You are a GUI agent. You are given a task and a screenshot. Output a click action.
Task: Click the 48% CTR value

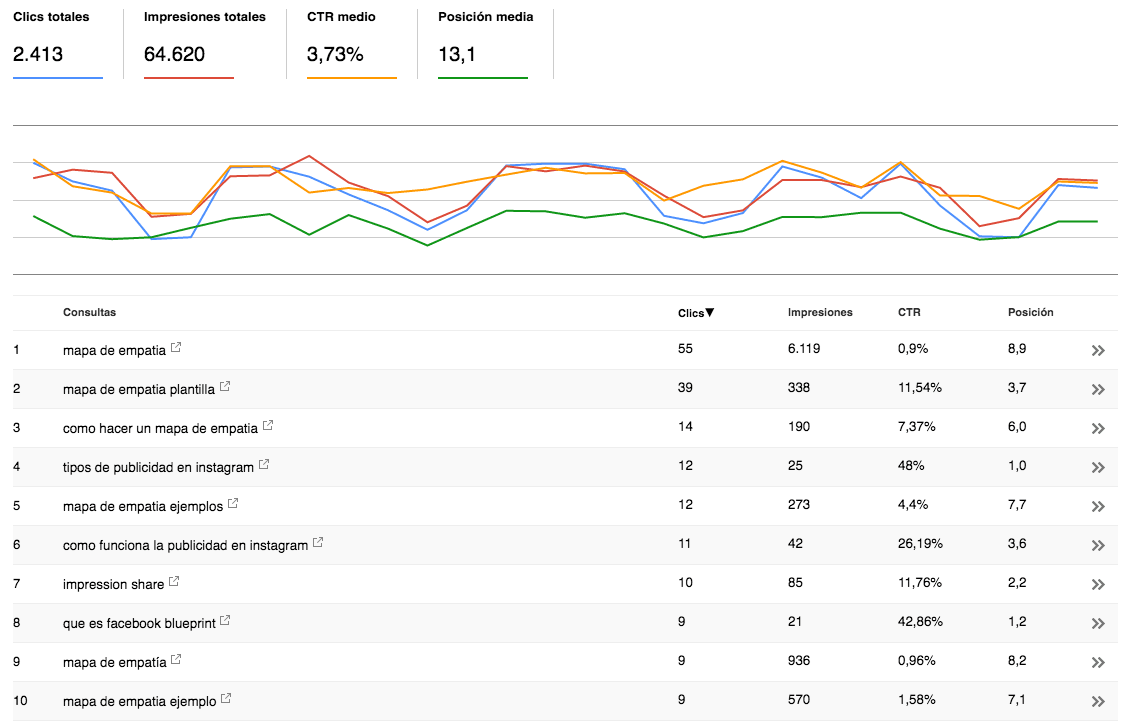pos(911,466)
